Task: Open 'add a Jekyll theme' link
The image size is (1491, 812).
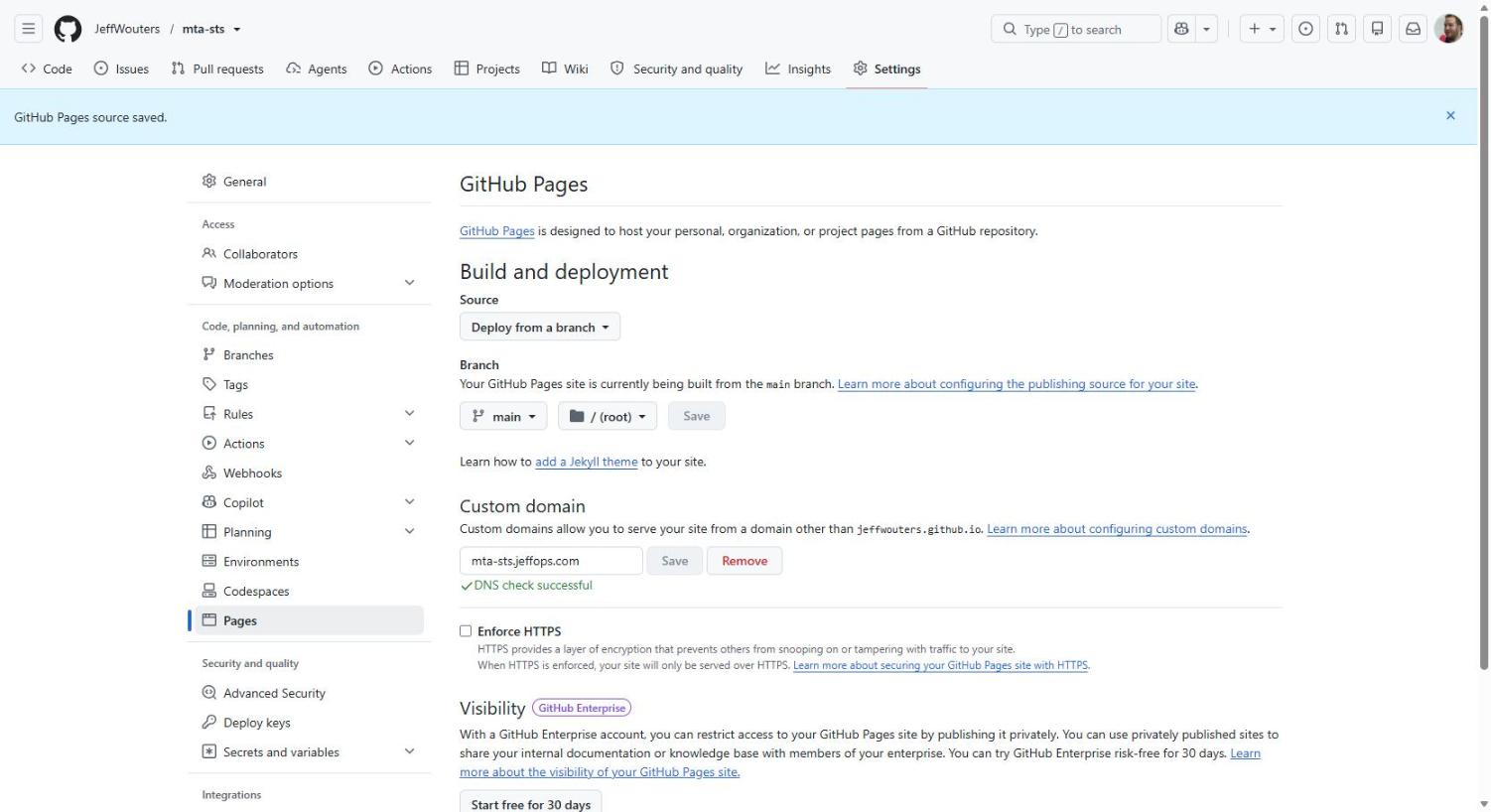Action: click(587, 462)
